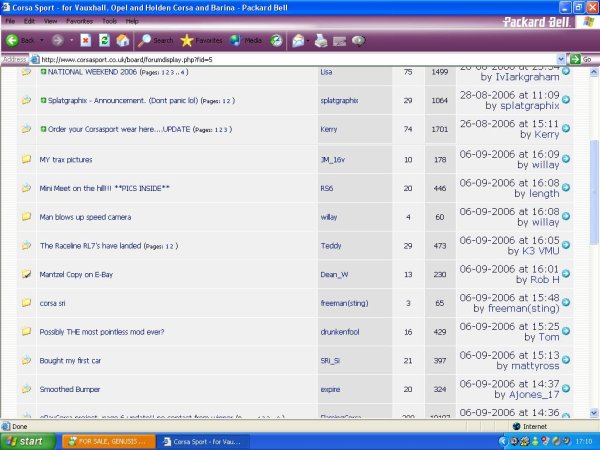Open the Tools menu
Image resolution: width=600 pixels, height=450 pixels.
(x=108, y=20)
